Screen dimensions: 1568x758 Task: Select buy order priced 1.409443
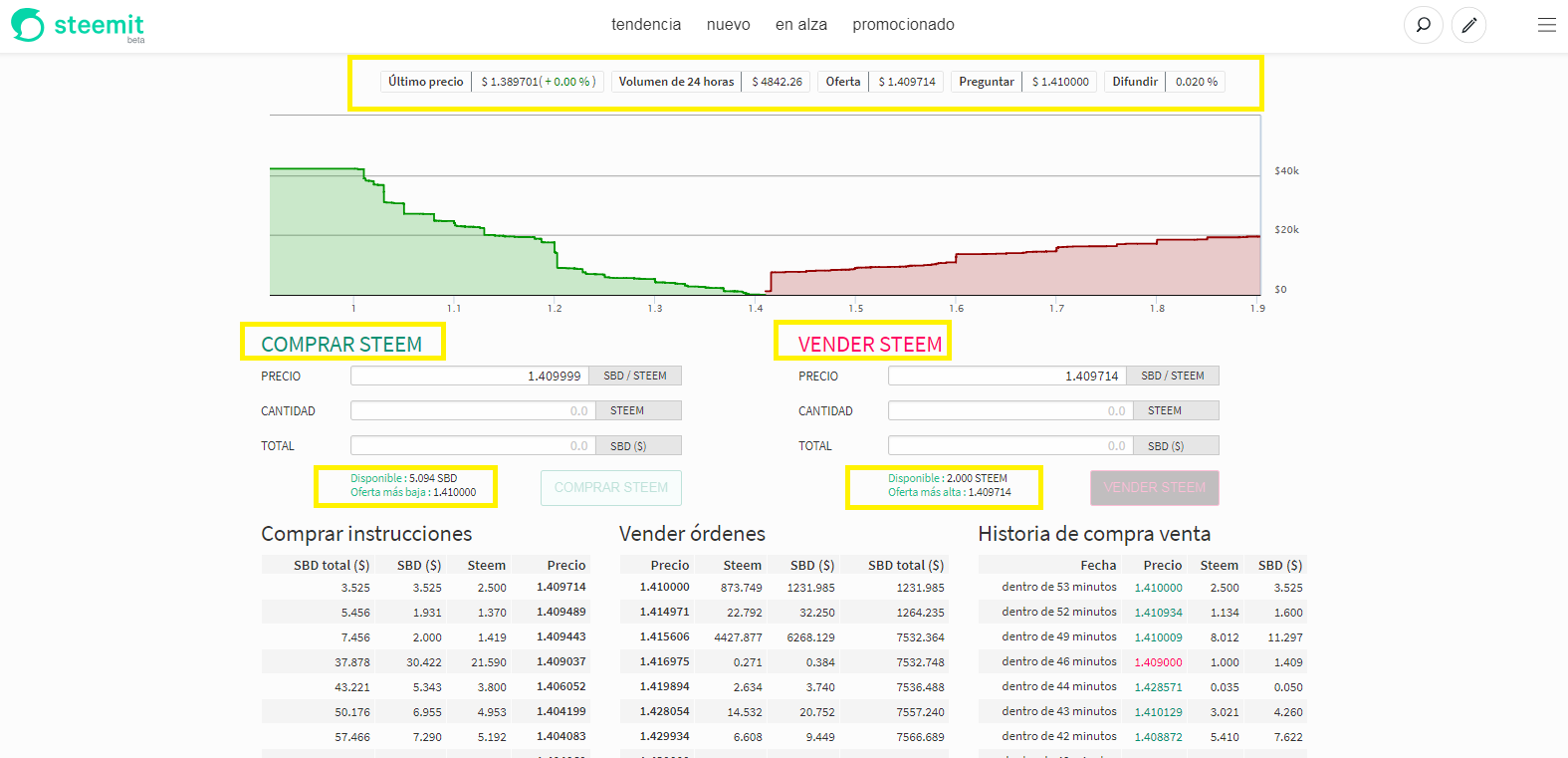426,637
